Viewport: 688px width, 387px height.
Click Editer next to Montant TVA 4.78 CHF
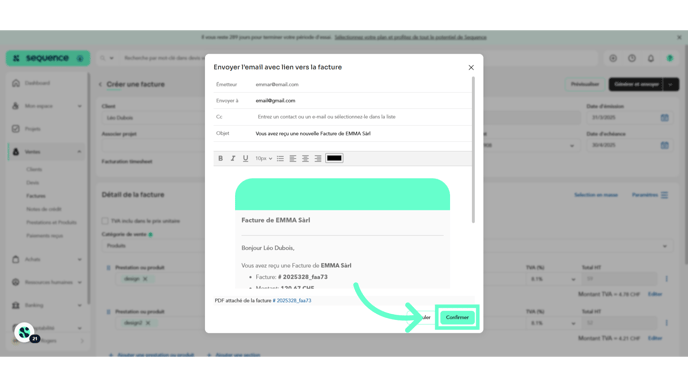pos(655,294)
